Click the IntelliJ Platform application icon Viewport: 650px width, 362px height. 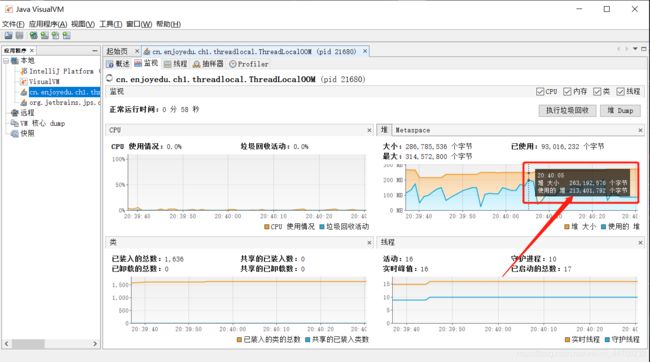(x=24, y=71)
